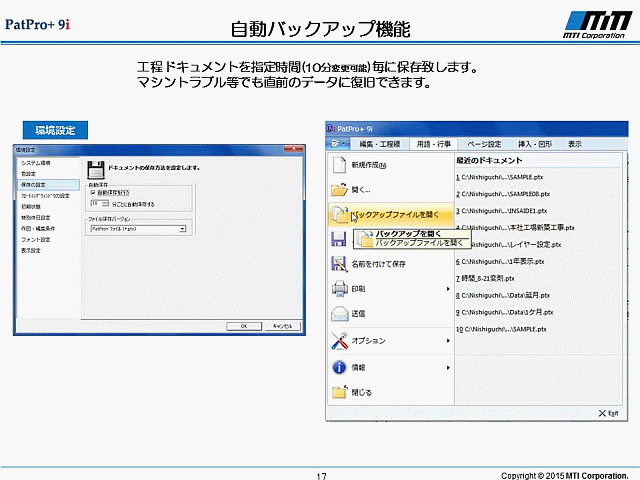Viewport: 640px width, 480px height.
Task: Select 作図・編集条件 in the settings list
Action: 38,229
